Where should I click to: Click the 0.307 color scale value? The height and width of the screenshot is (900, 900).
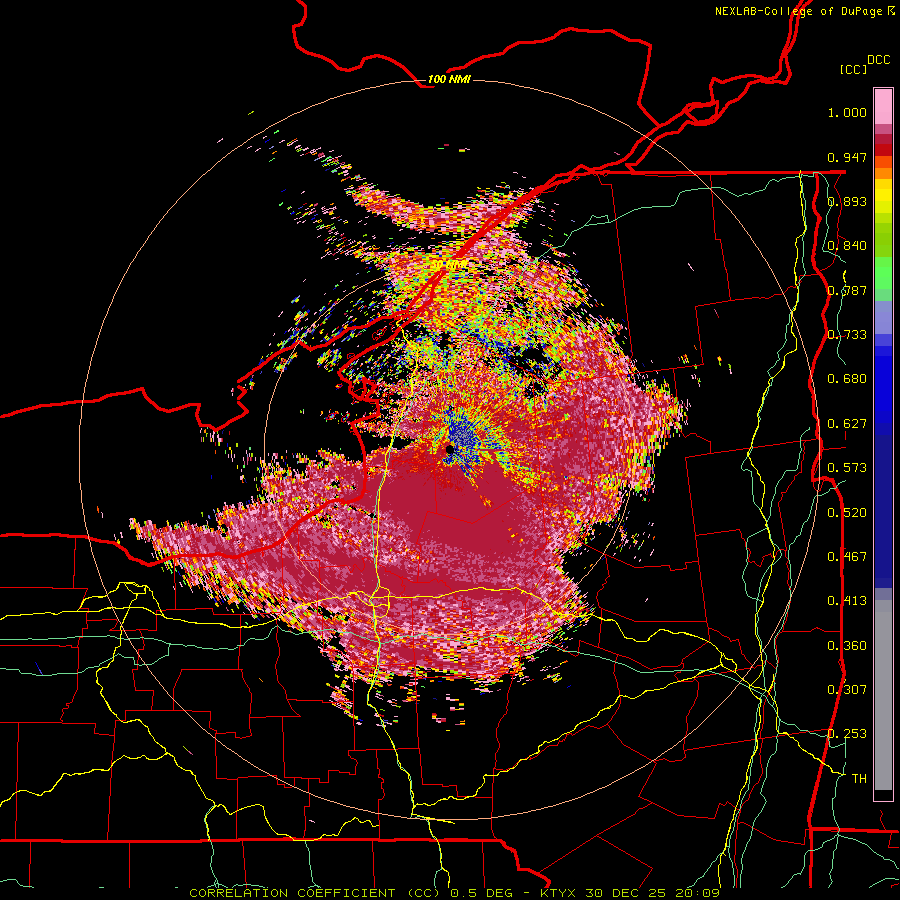tap(847, 689)
